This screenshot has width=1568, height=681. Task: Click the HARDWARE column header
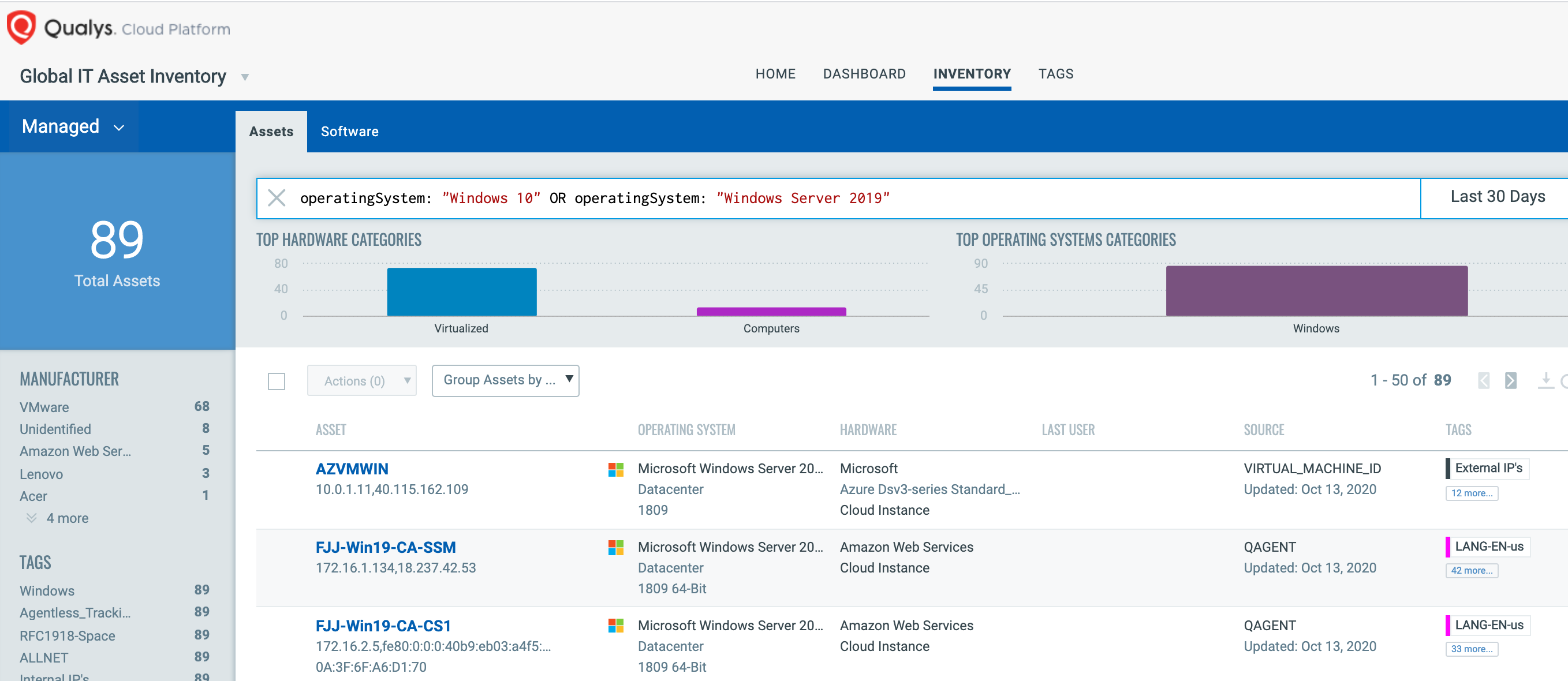pos(868,431)
